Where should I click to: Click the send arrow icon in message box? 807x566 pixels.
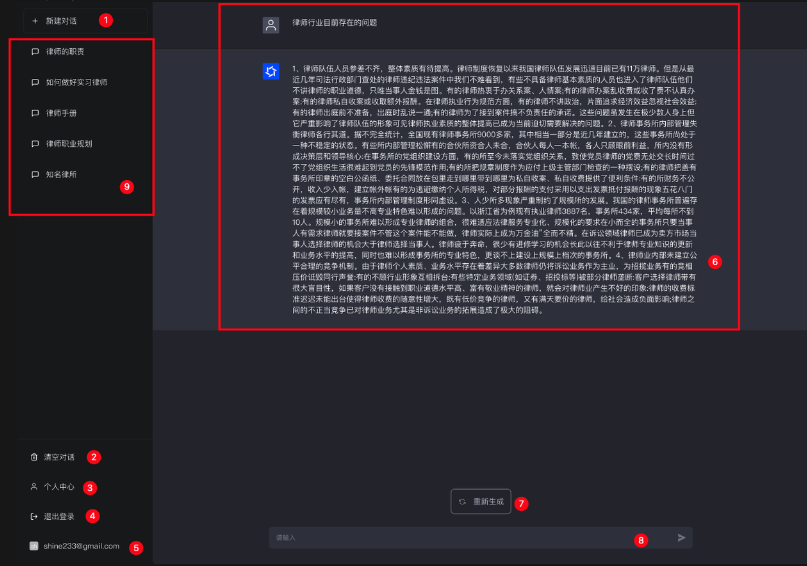tap(682, 538)
